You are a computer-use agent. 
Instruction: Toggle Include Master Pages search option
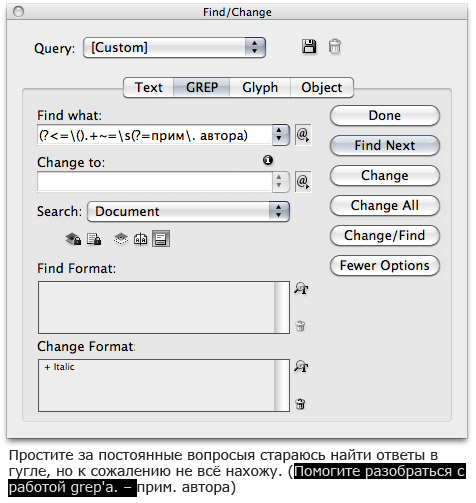click(140, 239)
